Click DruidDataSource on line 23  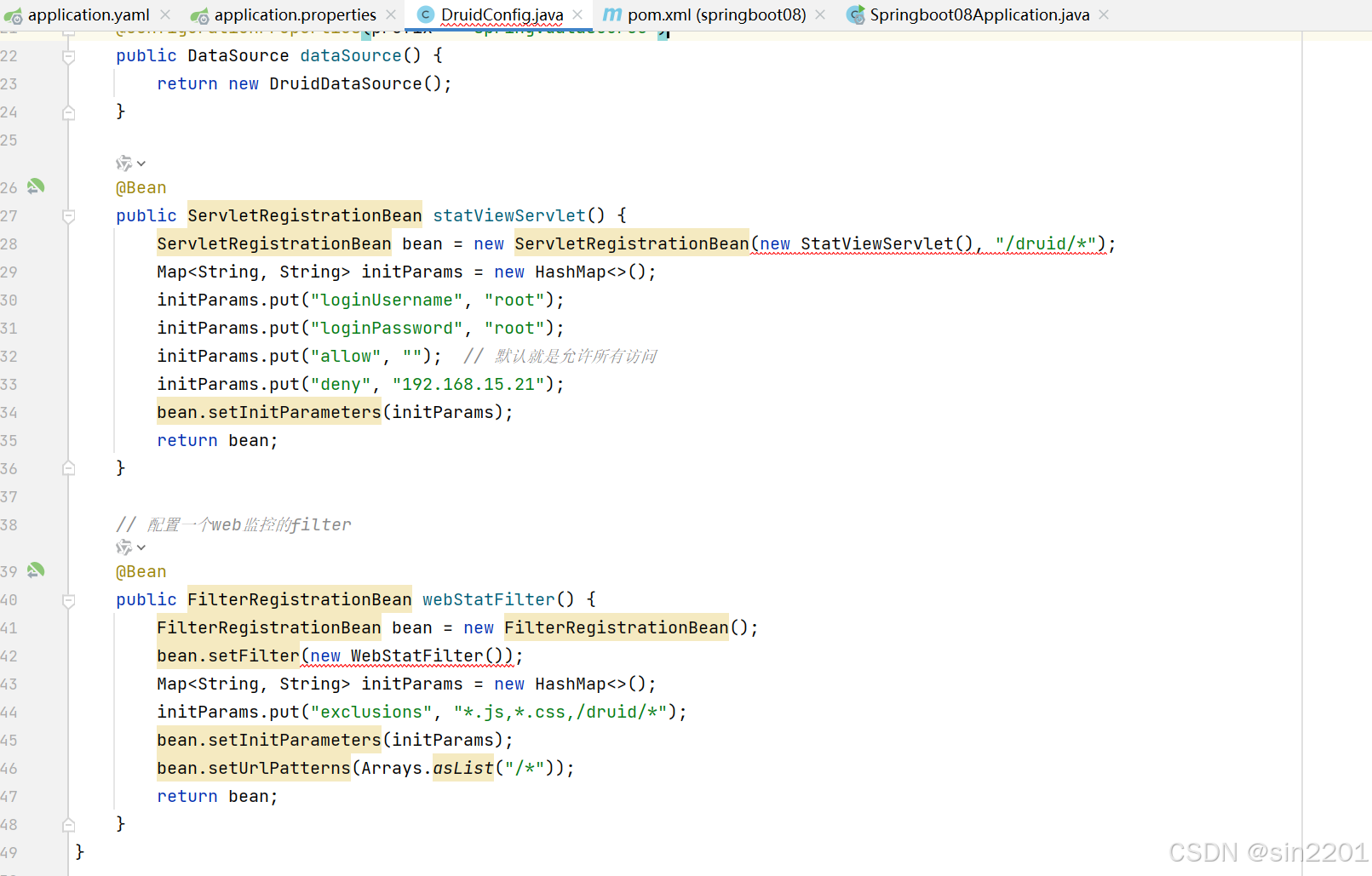tap(346, 83)
